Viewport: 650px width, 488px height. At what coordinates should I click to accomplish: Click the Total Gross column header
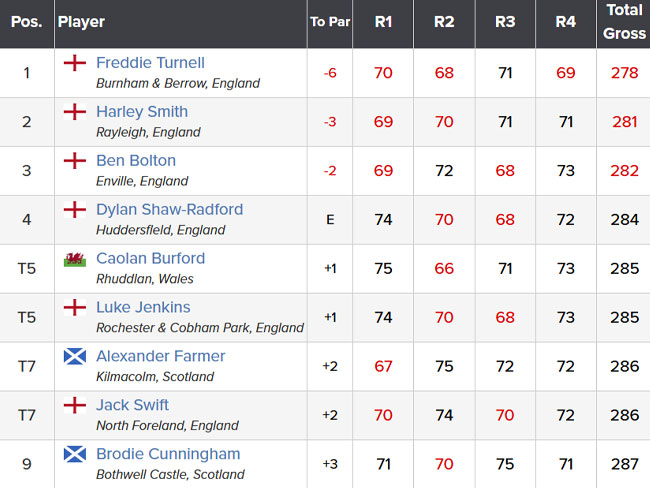(x=624, y=22)
